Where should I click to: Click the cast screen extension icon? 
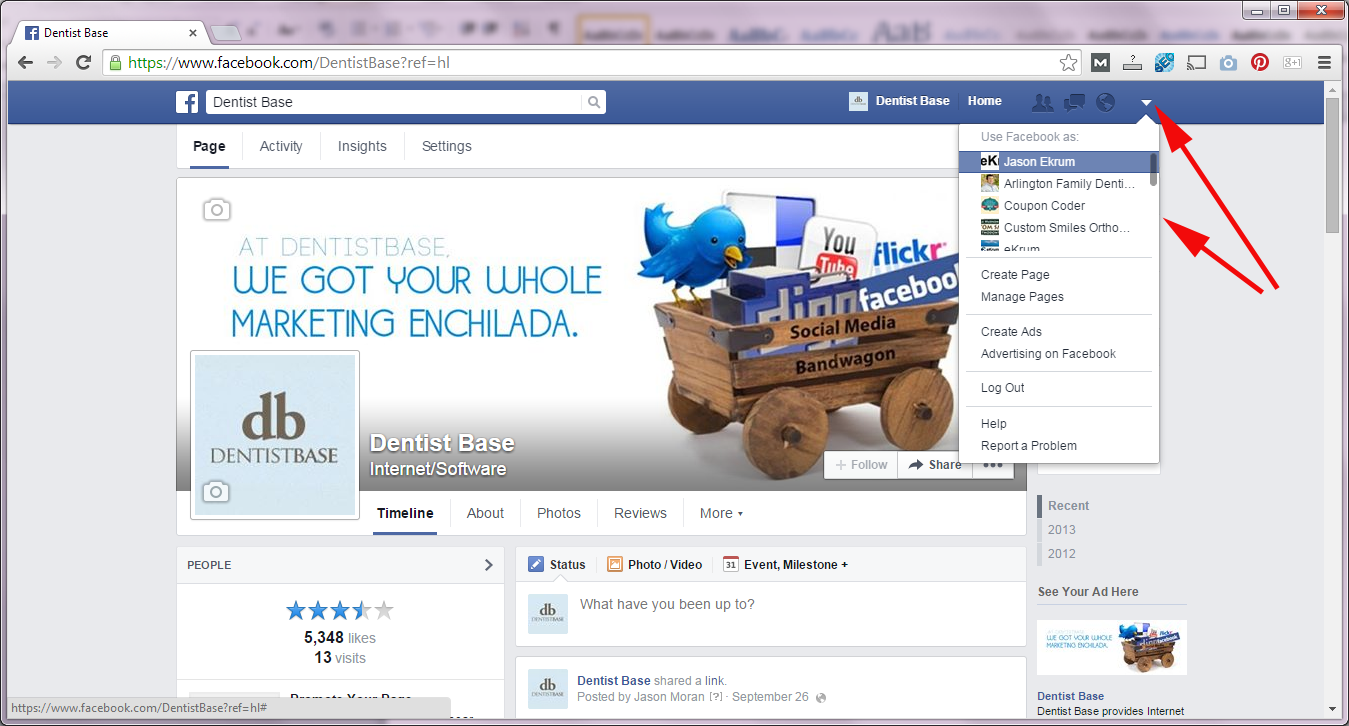point(1196,62)
